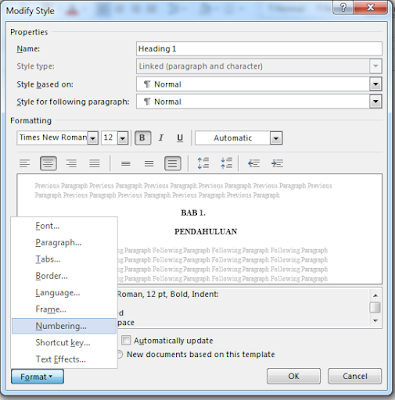The height and width of the screenshot is (400, 395).
Task: Increase paragraph spacing
Action: (x=203, y=163)
